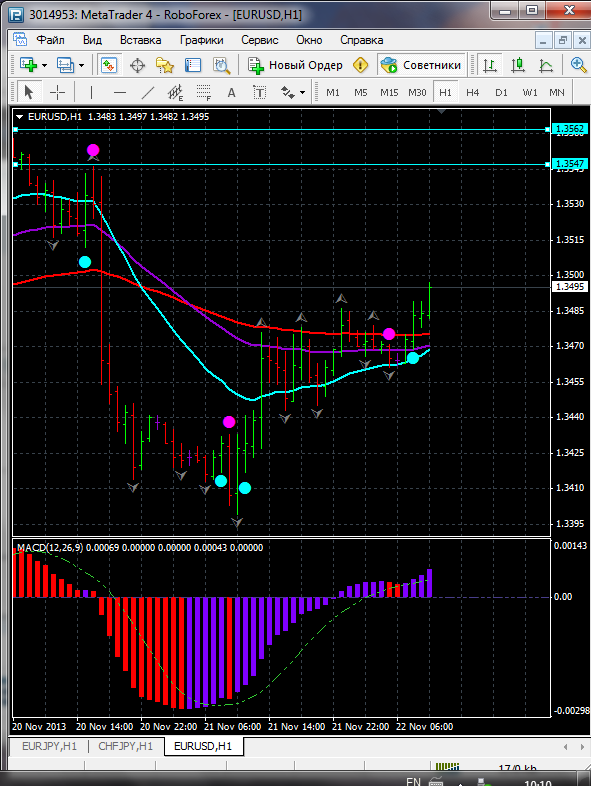Open the Вид menu

click(x=92, y=40)
